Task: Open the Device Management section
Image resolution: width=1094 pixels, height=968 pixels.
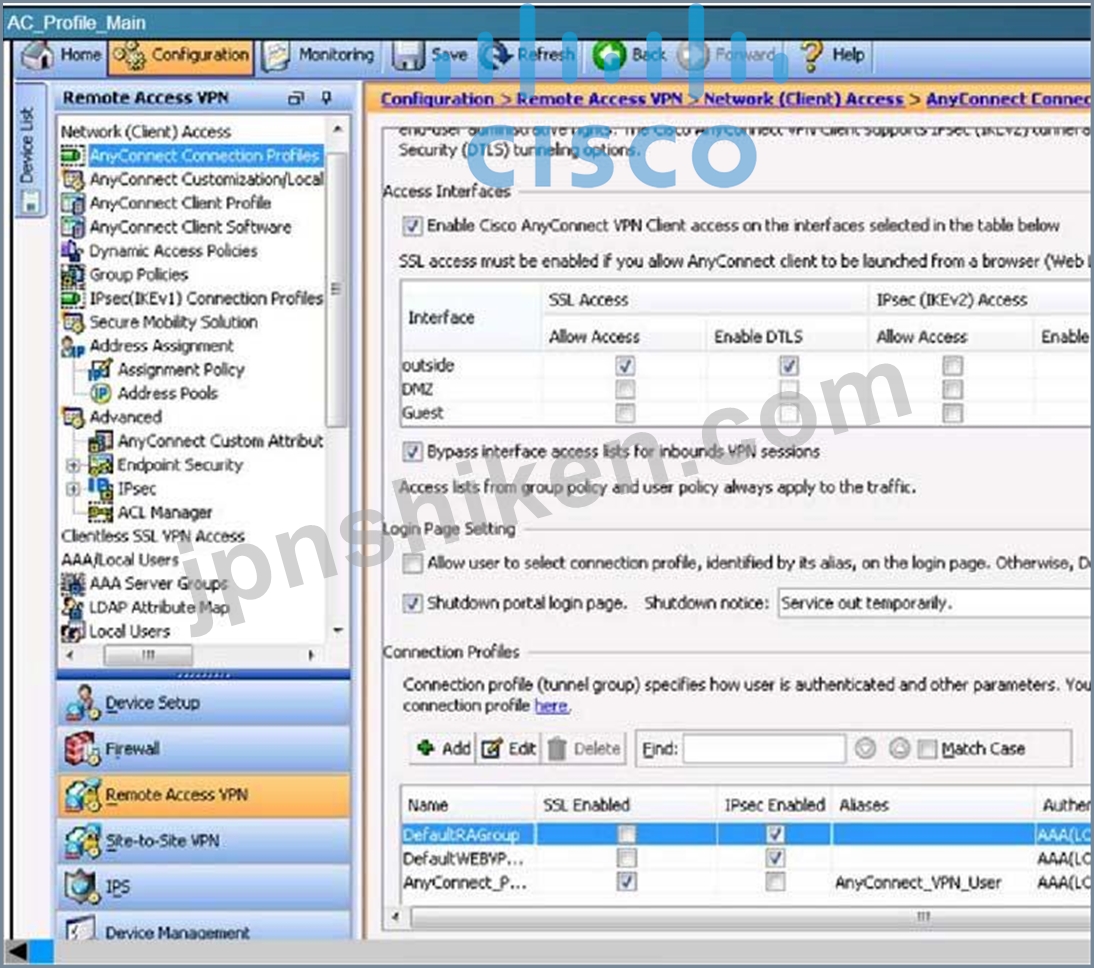Action: click(x=204, y=927)
